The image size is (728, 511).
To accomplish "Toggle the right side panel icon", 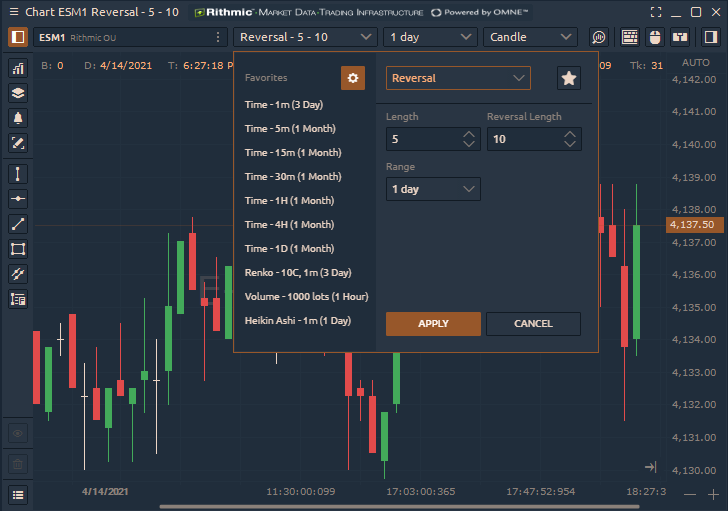I will (x=708, y=37).
